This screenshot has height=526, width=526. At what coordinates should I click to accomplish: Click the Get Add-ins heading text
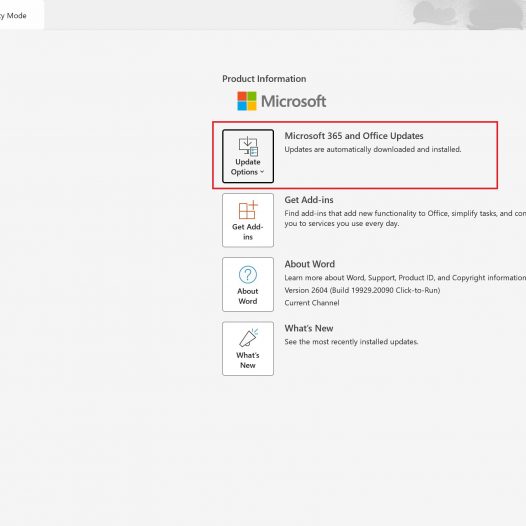(x=309, y=200)
